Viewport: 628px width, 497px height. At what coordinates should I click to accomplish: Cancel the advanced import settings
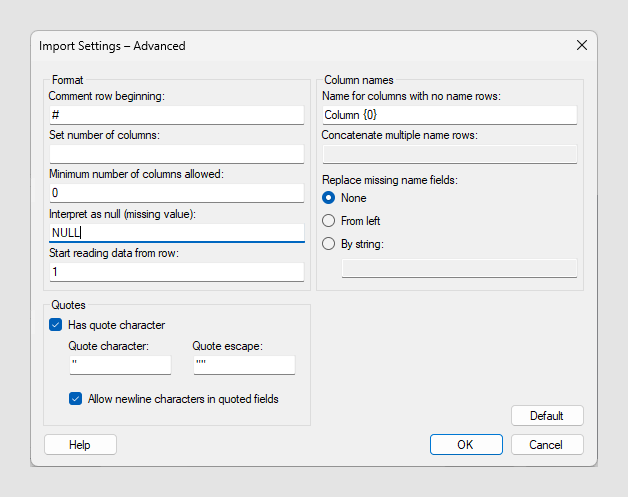[547, 445]
